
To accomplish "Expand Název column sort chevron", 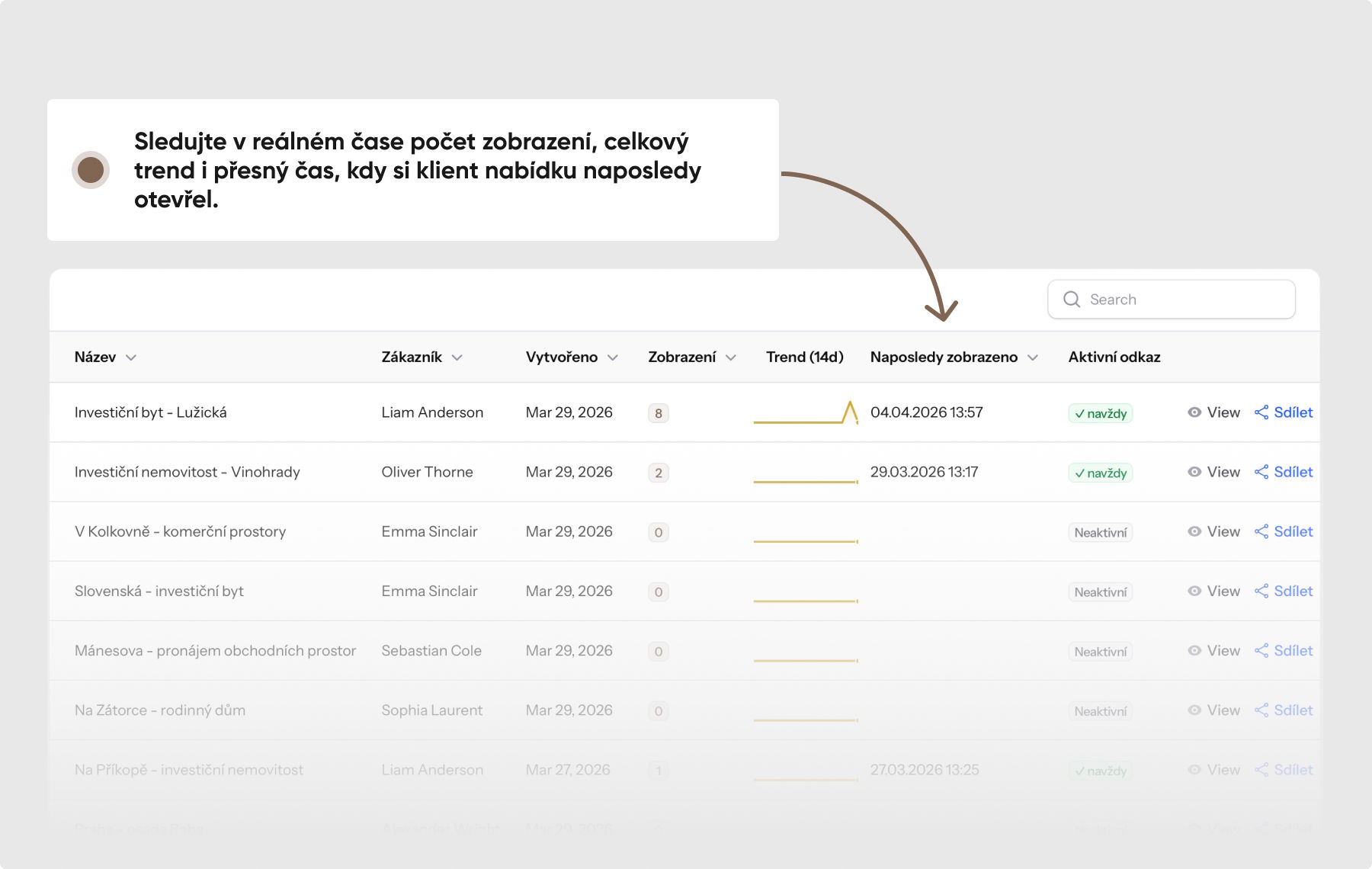I will coord(131,358).
